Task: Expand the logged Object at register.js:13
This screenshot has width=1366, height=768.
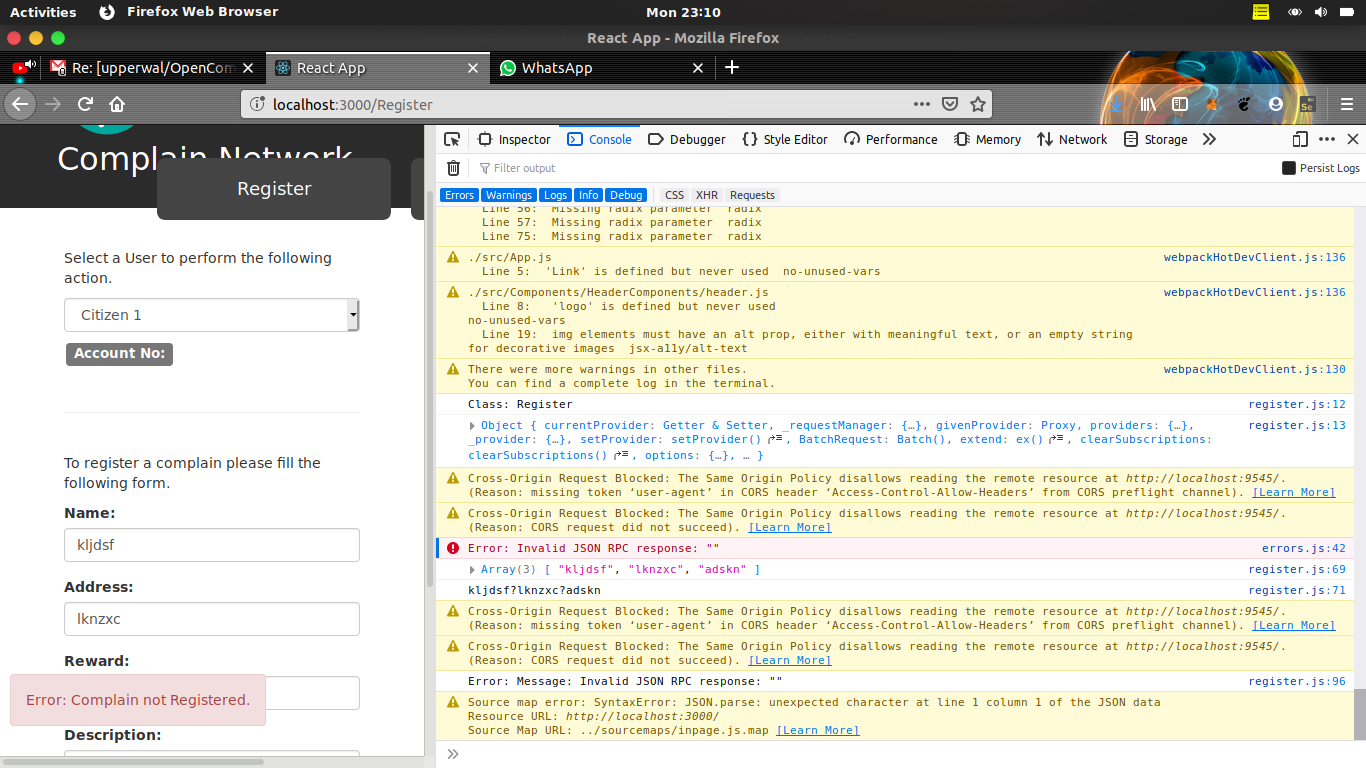Action: (x=471, y=424)
